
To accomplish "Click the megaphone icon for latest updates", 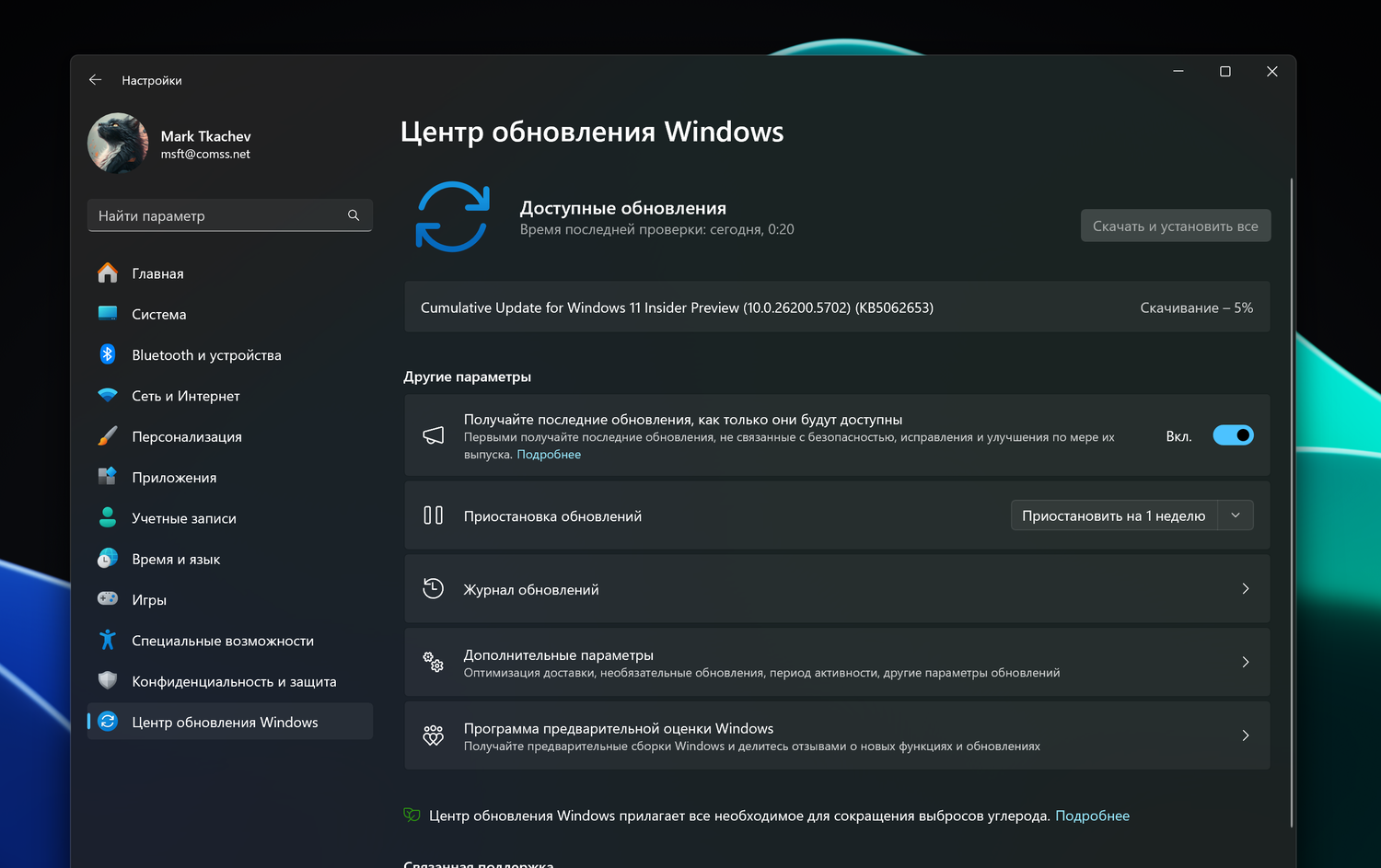I will pos(433,435).
